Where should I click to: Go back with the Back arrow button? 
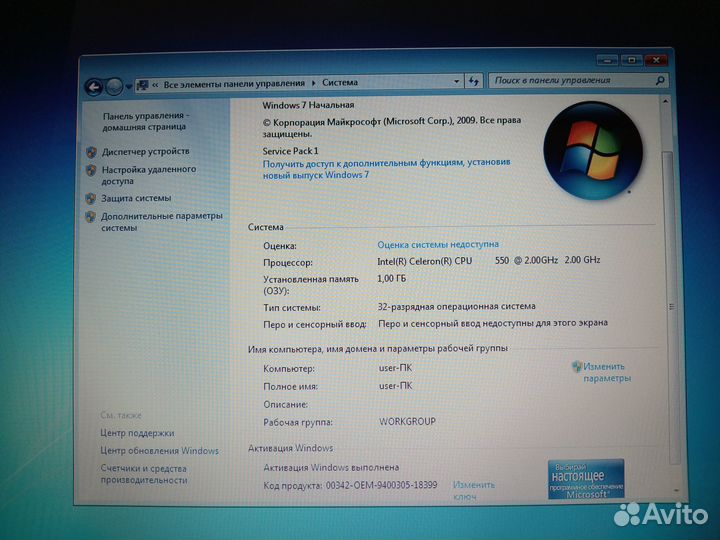point(94,87)
